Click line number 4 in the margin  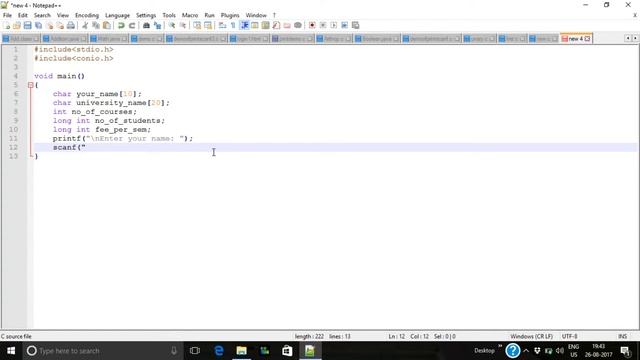[x=16, y=76]
